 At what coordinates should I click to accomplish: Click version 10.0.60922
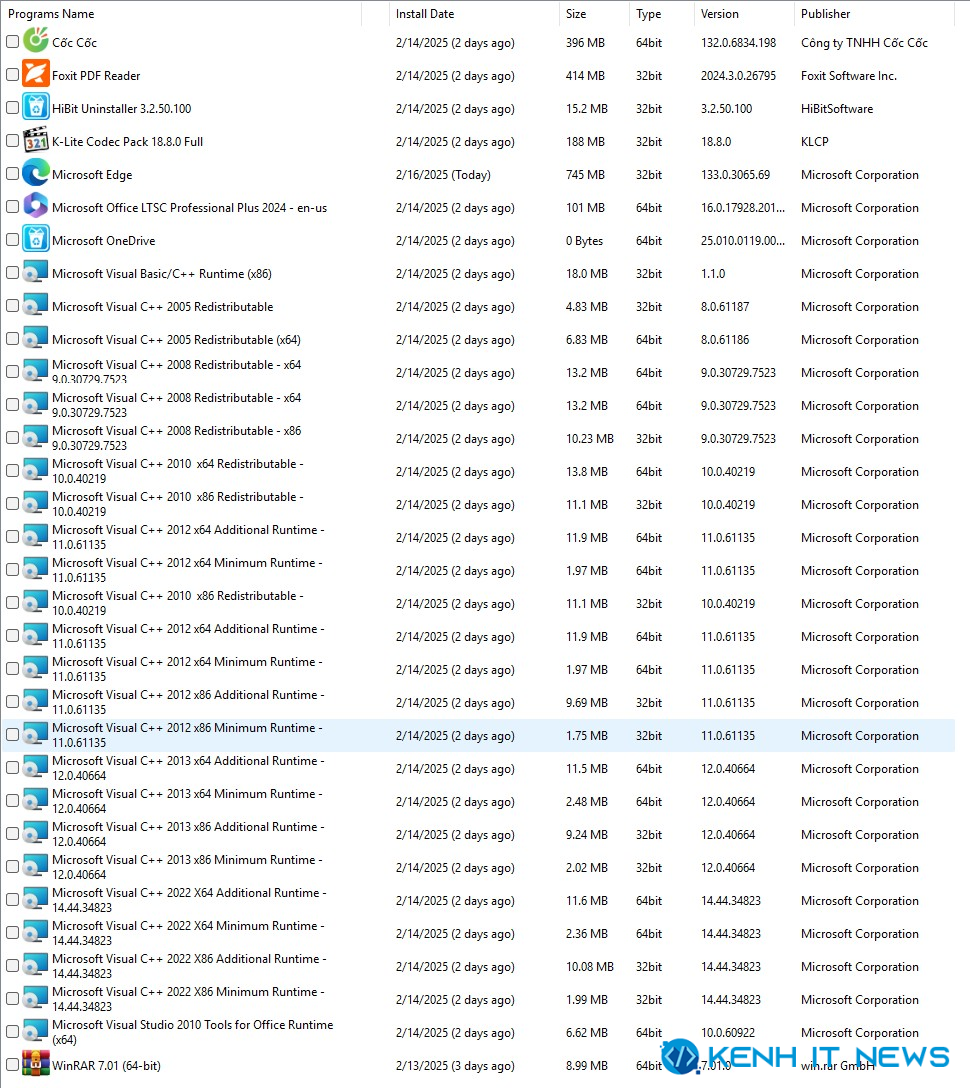coord(727,1033)
